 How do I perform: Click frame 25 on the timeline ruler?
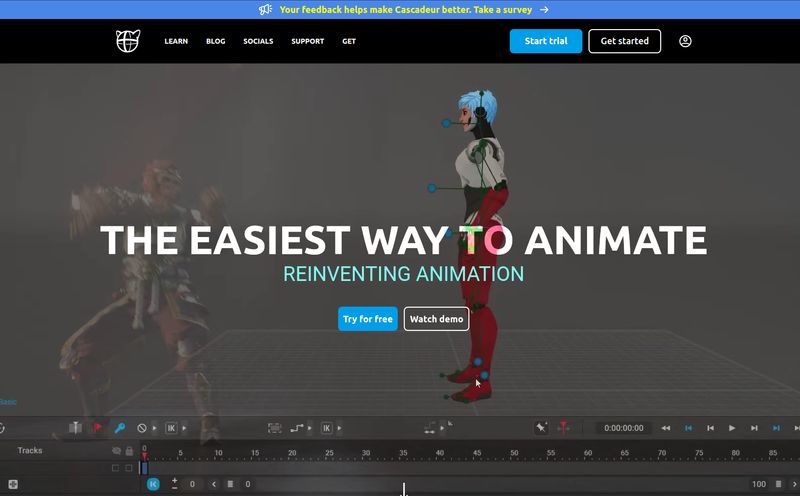(x=329, y=453)
